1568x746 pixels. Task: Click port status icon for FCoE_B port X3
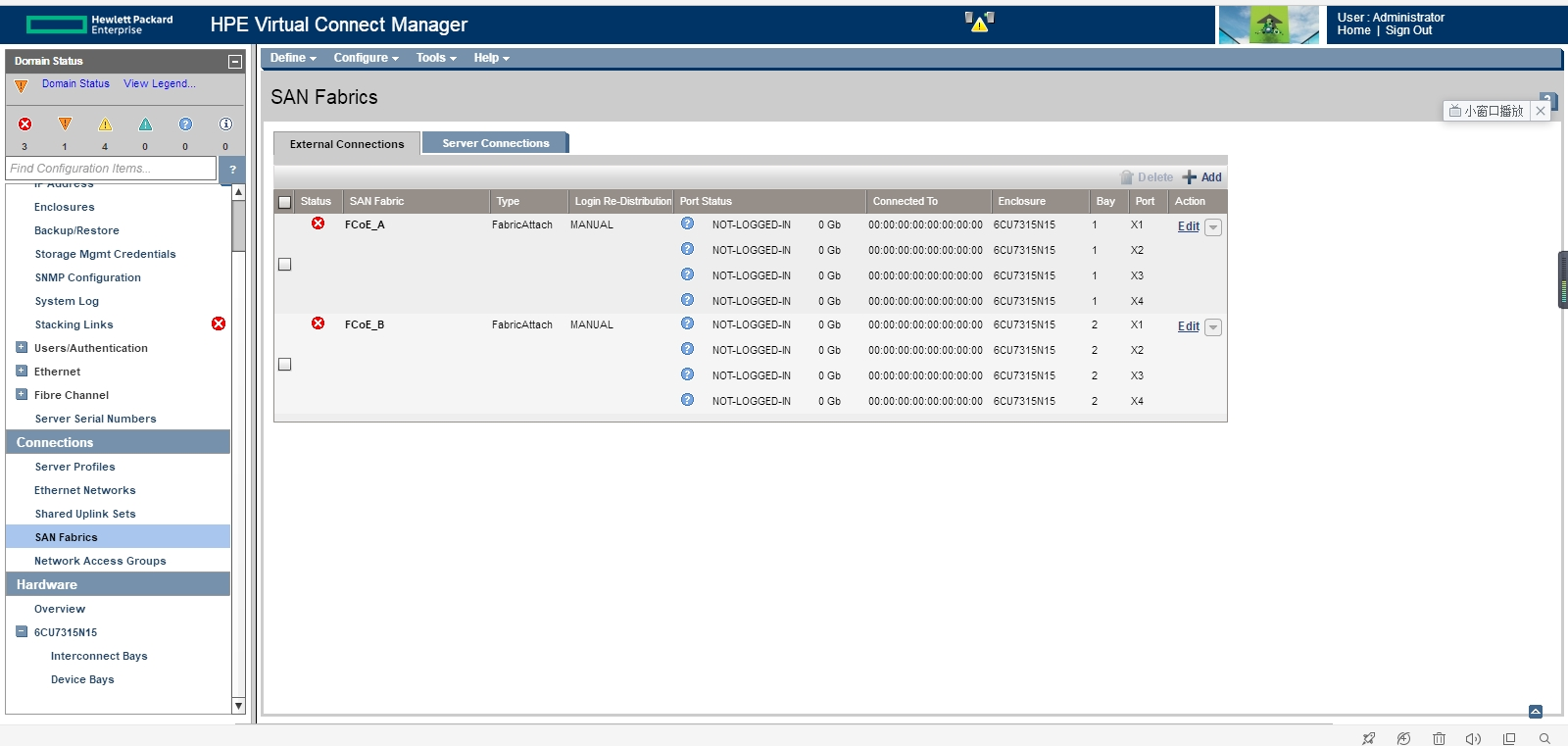[688, 374]
